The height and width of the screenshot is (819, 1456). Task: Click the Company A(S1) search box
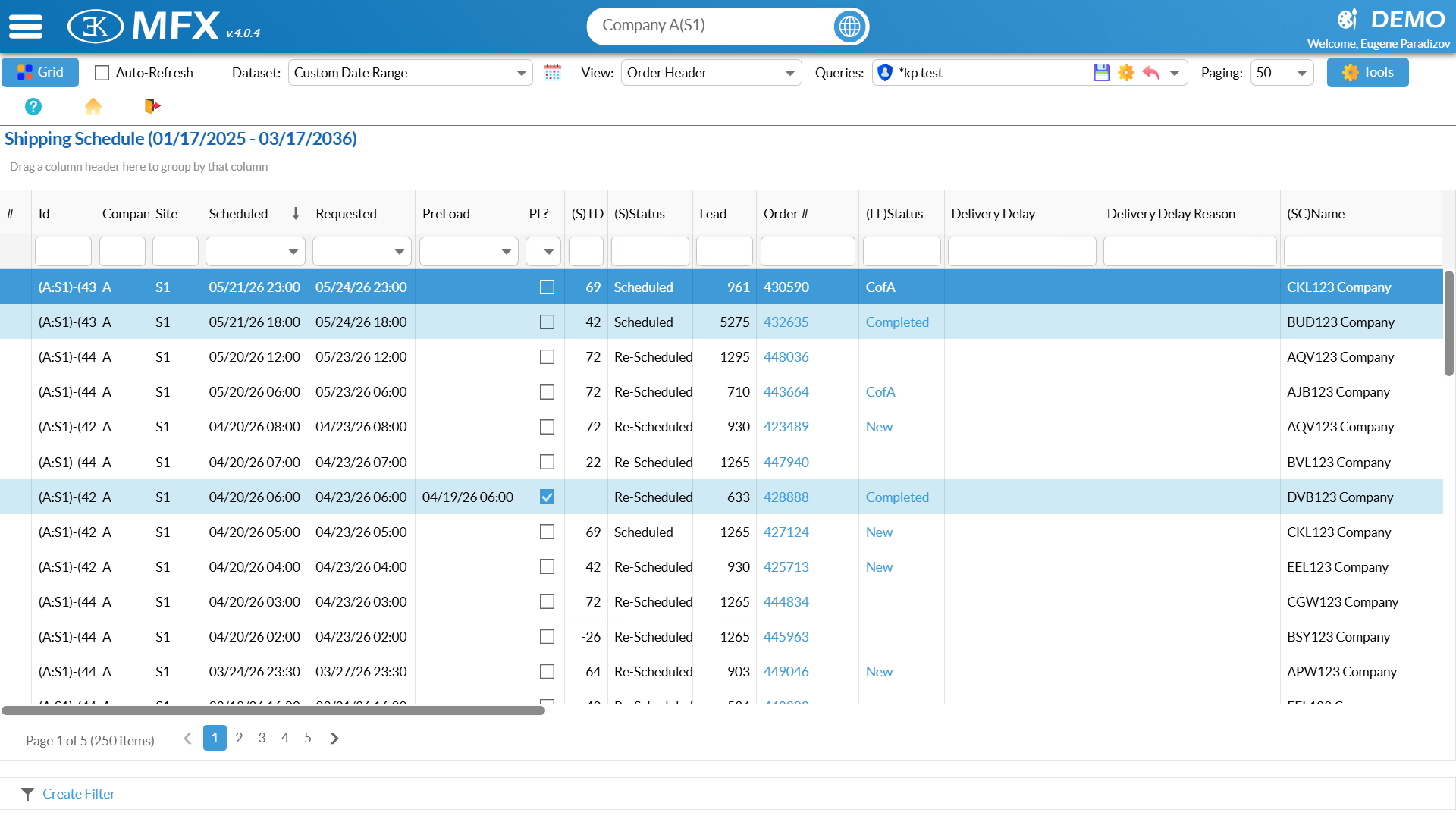coord(709,26)
